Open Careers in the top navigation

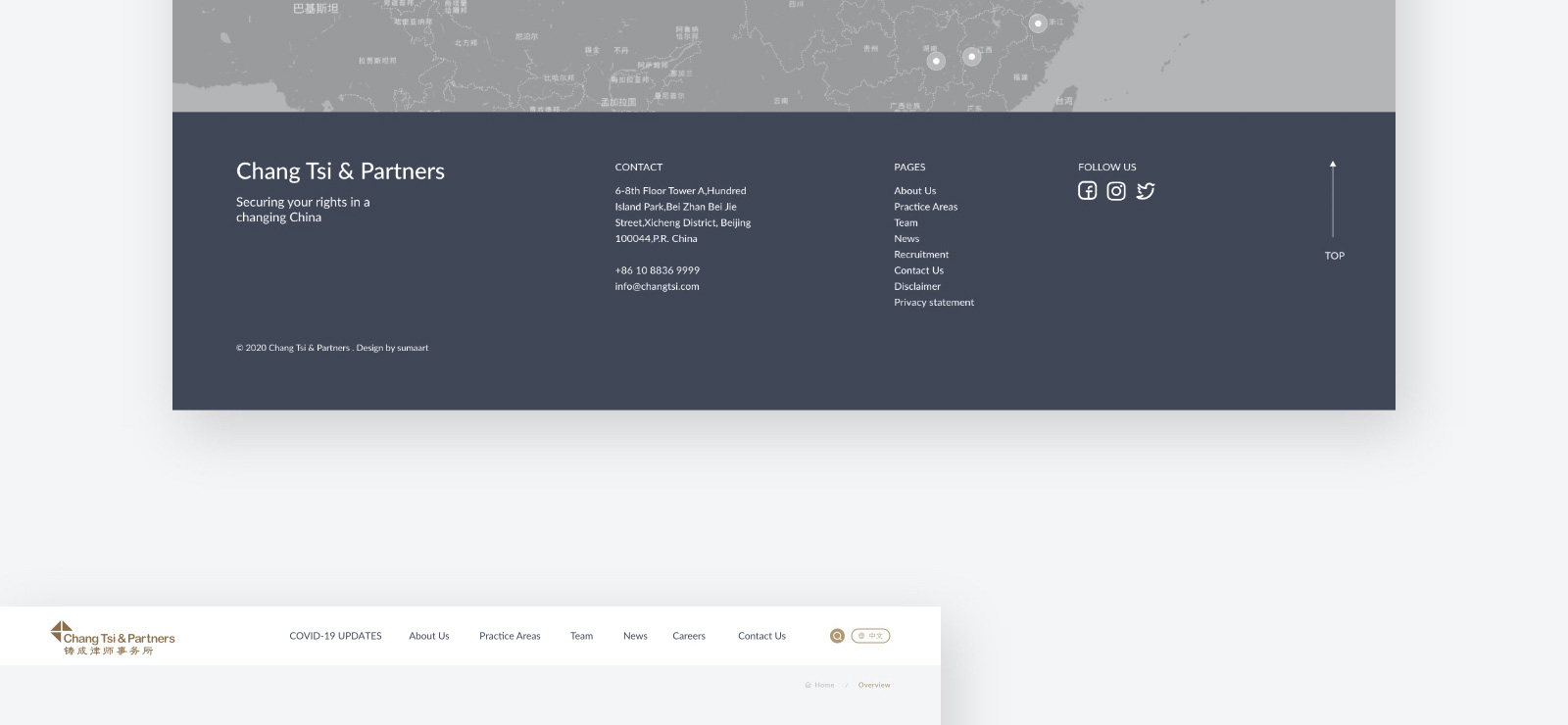(x=689, y=636)
